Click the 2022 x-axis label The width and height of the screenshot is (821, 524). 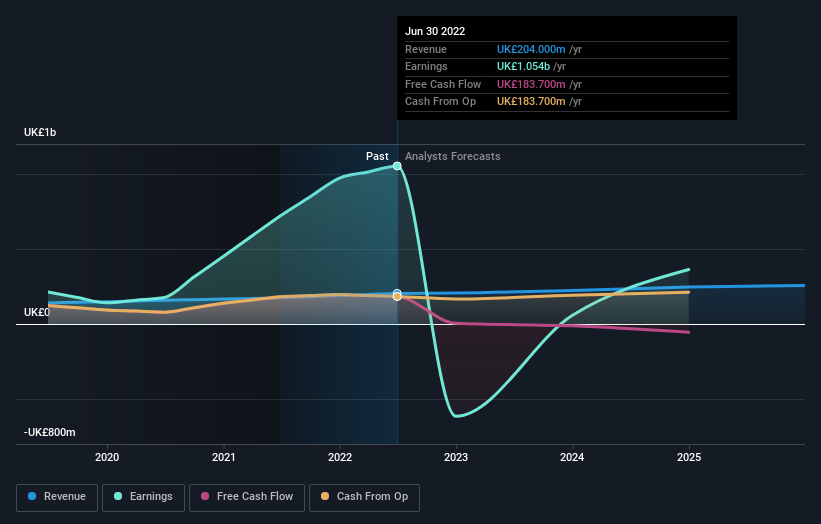pyautogui.click(x=340, y=458)
